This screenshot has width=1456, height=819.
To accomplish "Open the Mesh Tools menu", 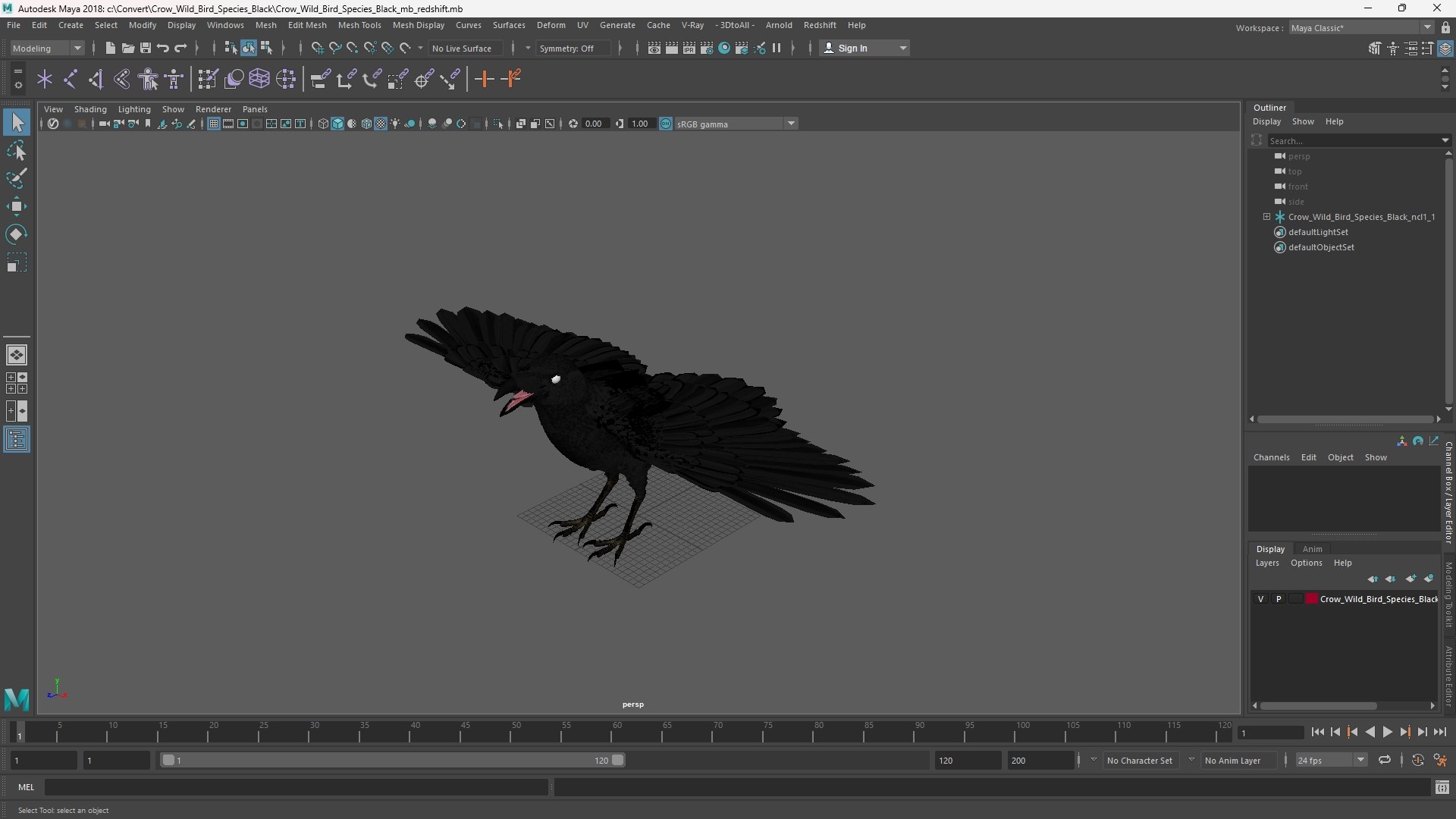I will (x=359, y=25).
